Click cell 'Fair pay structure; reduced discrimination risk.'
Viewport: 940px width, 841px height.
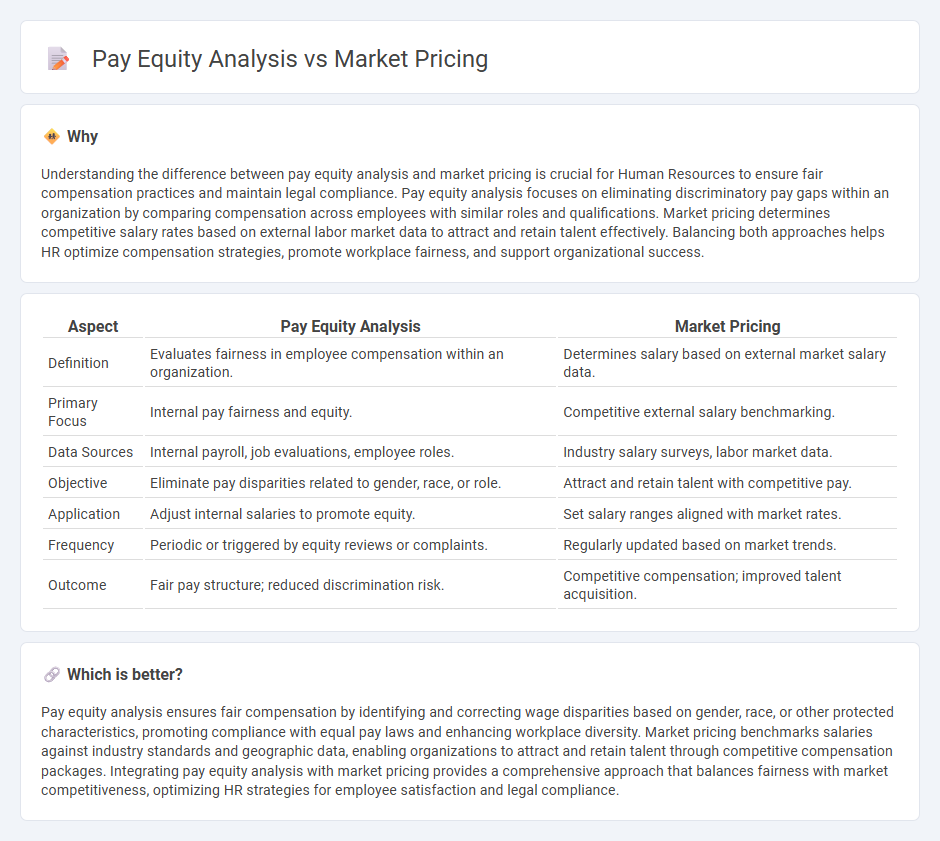coord(351,585)
